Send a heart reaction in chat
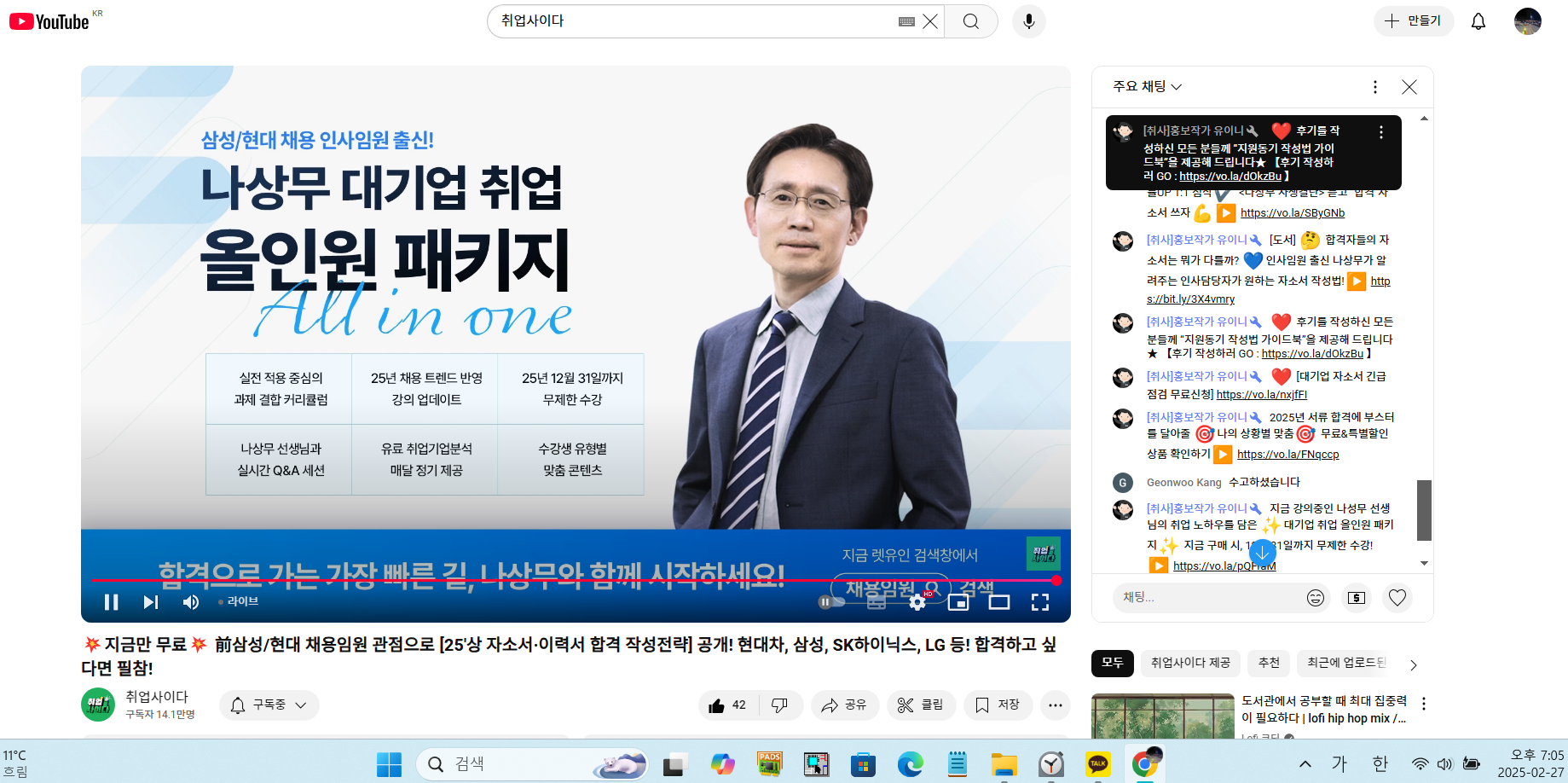 1397,598
